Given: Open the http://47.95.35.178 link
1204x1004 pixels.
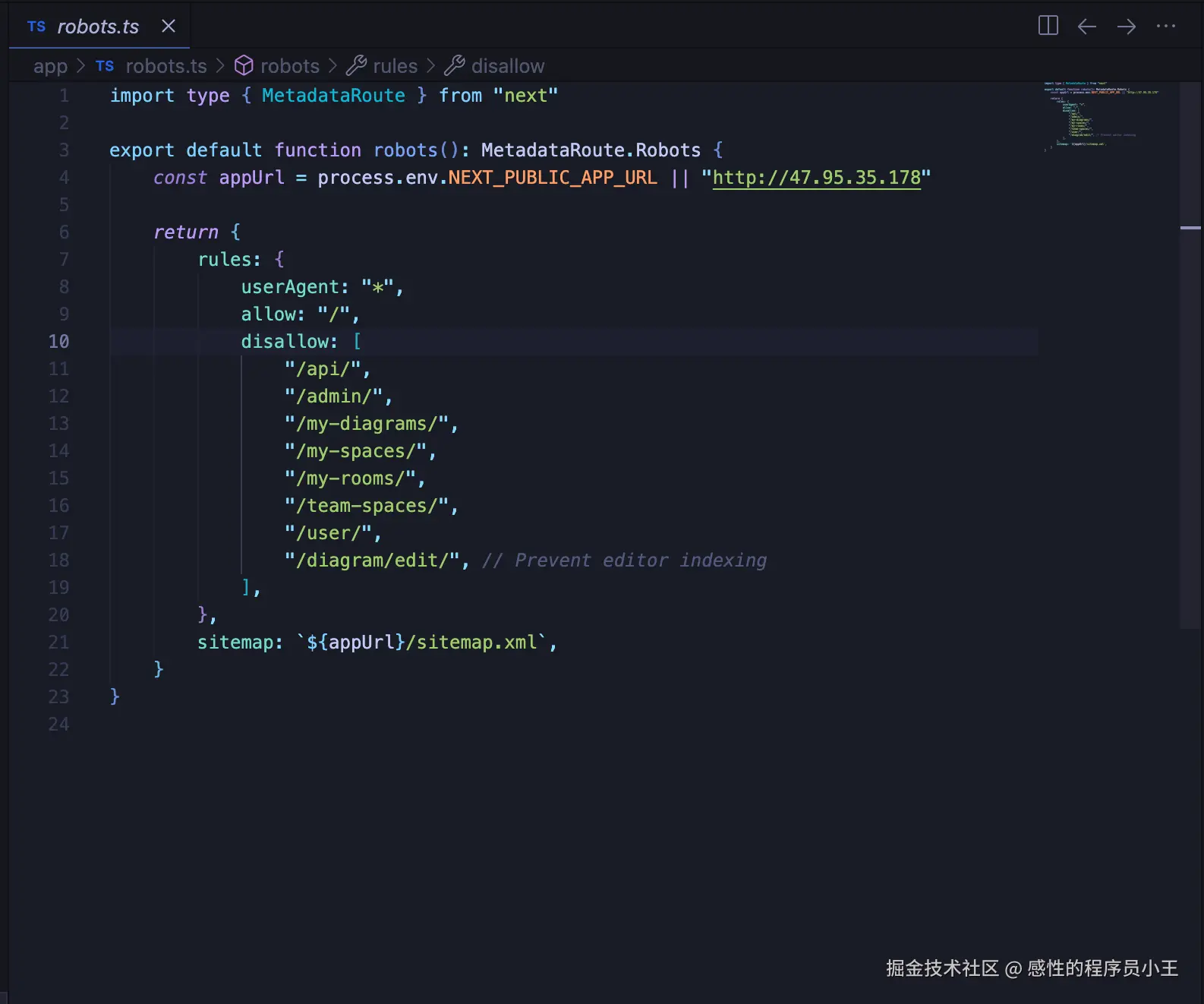Looking at the screenshot, I should (816, 178).
